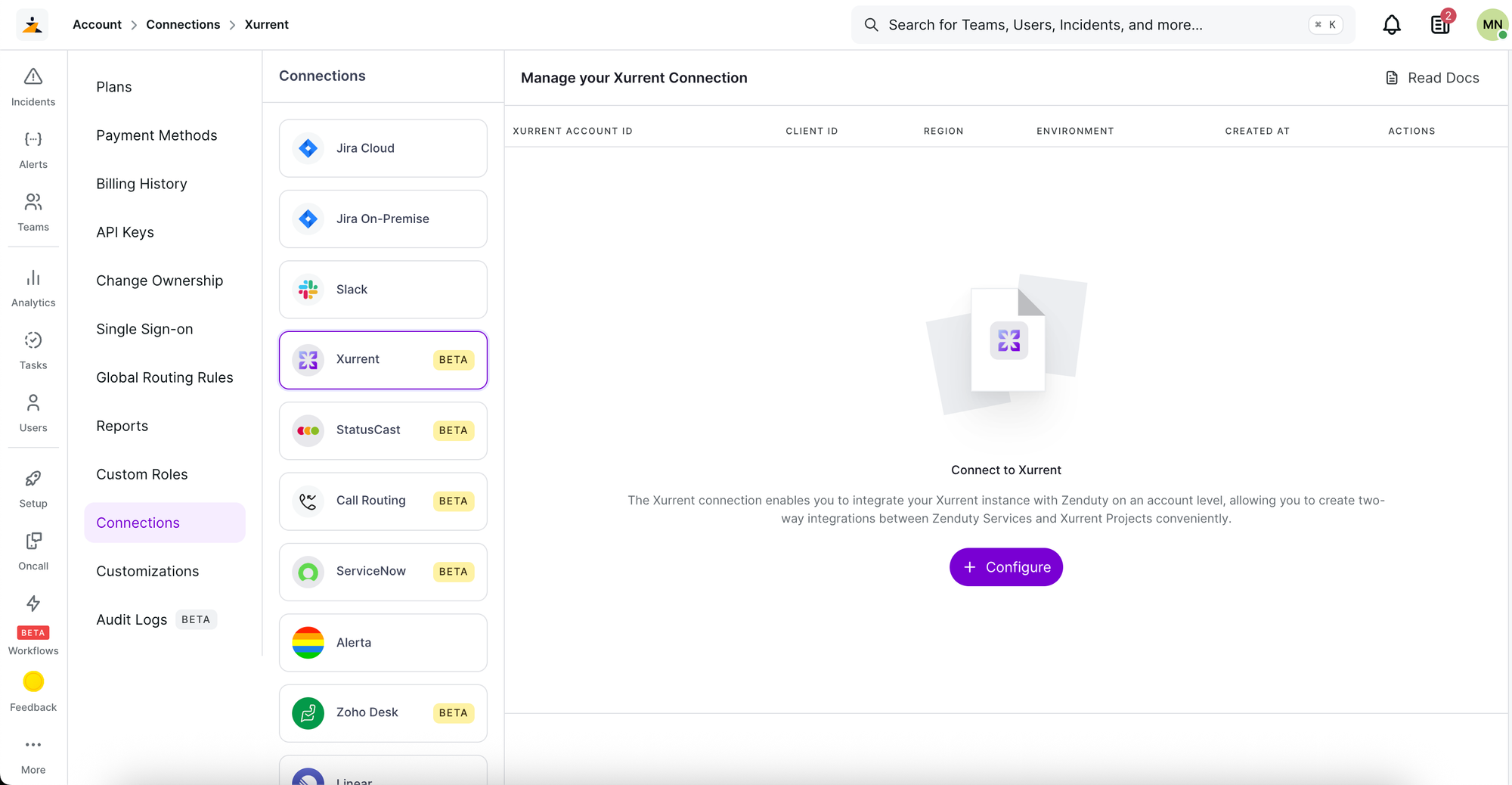Click the Xurrent document illustration
Viewport: 1512px width, 785px height.
tap(1007, 344)
